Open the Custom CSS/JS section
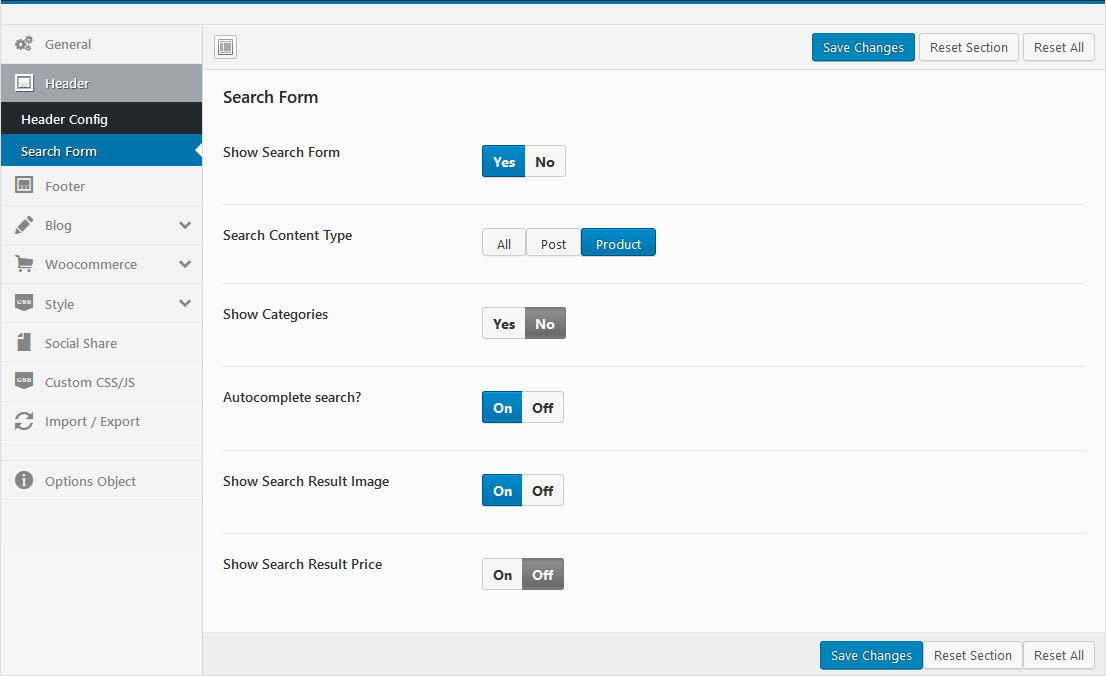The image size is (1106, 676). click(90, 382)
